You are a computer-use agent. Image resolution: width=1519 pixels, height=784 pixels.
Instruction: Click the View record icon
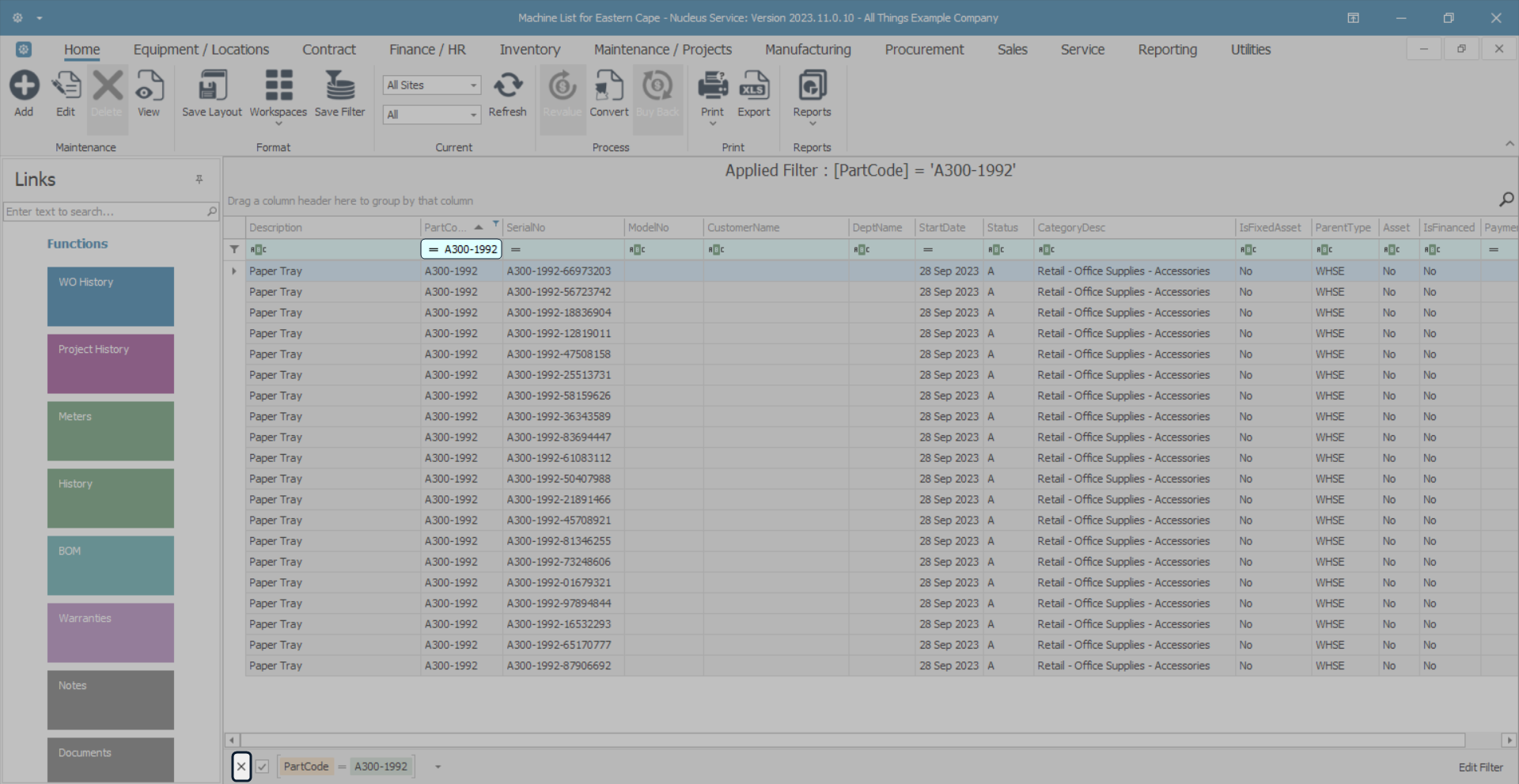click(149, 85)
